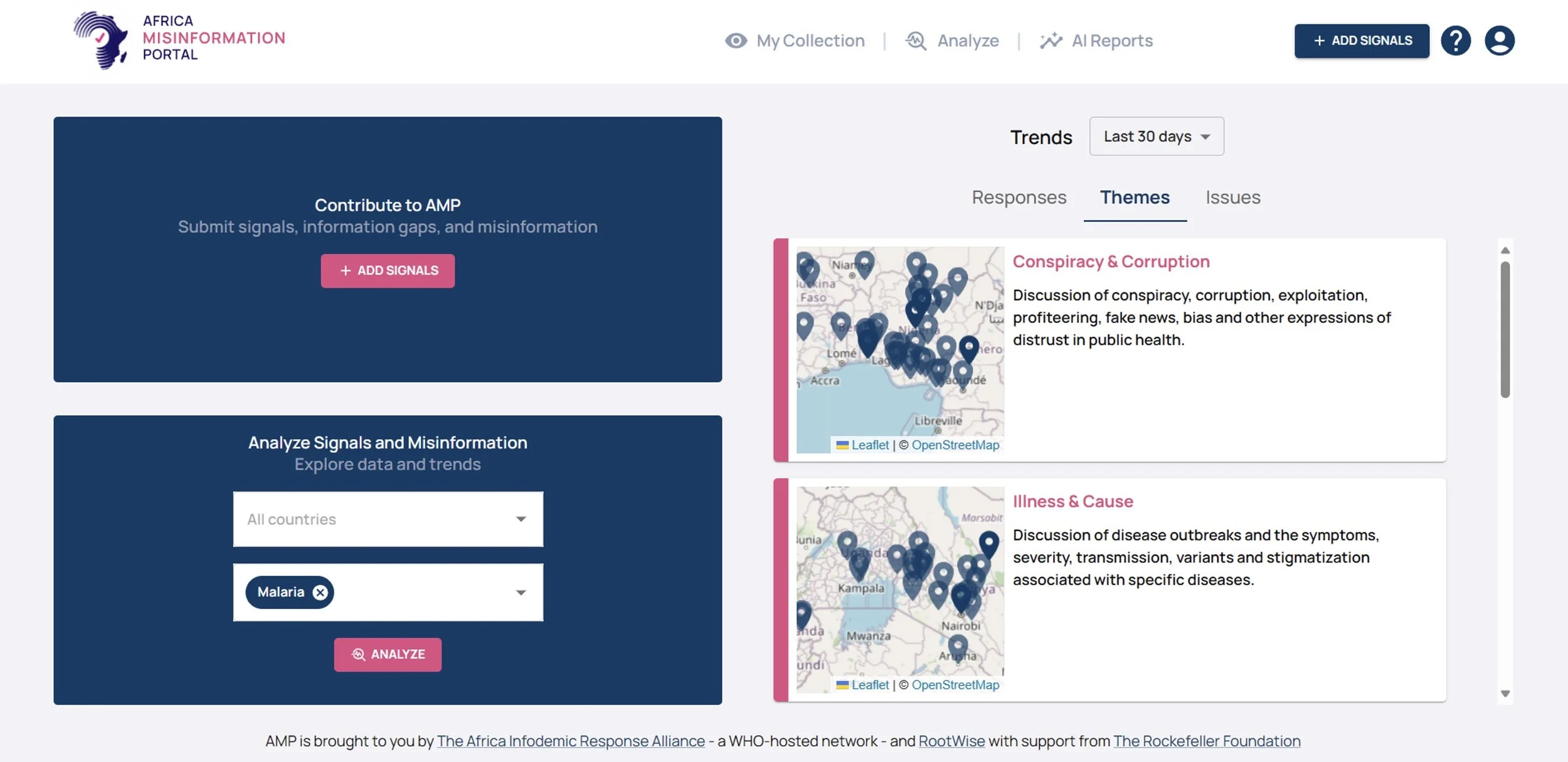
Task: Click scroll up arrow in trends list
Action: pyautogui.click(x=1505, y=250)
